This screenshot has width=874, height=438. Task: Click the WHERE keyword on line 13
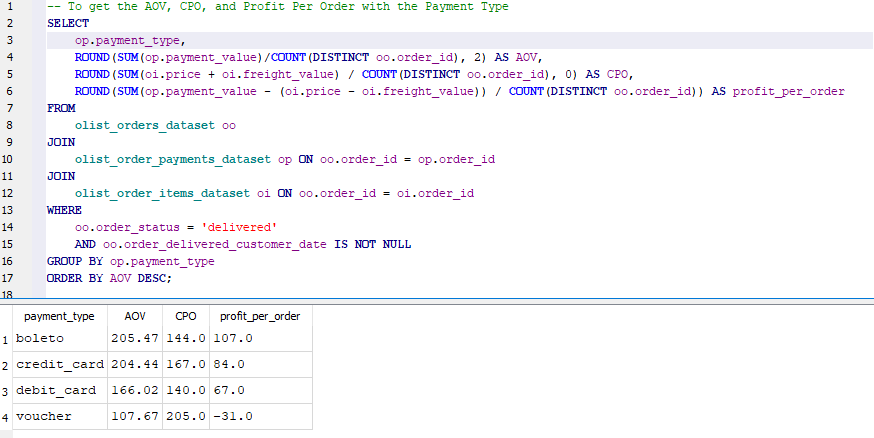pos(64,210)
